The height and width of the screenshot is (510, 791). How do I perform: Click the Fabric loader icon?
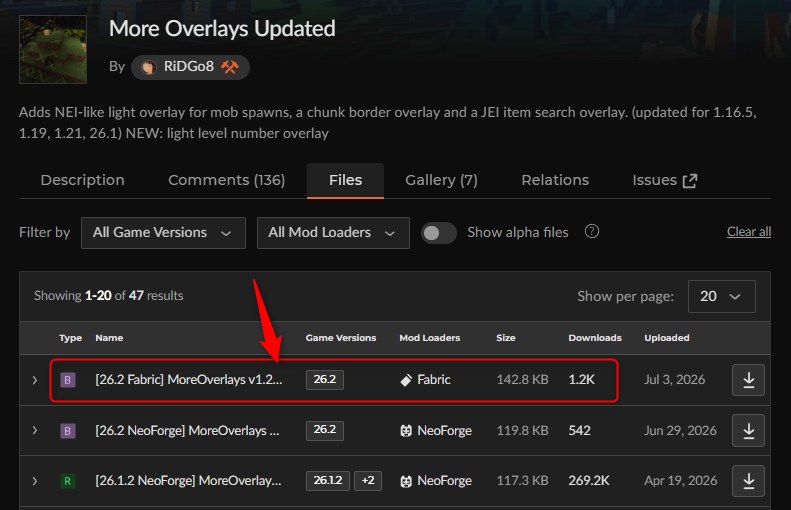tap(406, 380)
